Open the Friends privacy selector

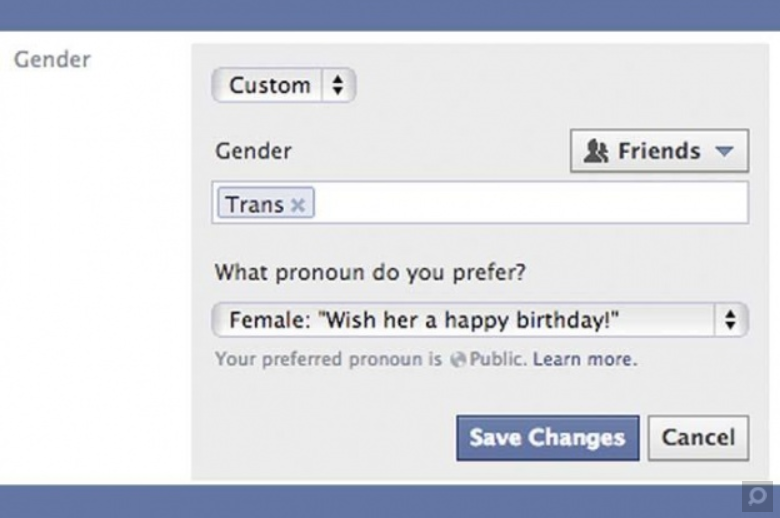click(x=659, y=151)
